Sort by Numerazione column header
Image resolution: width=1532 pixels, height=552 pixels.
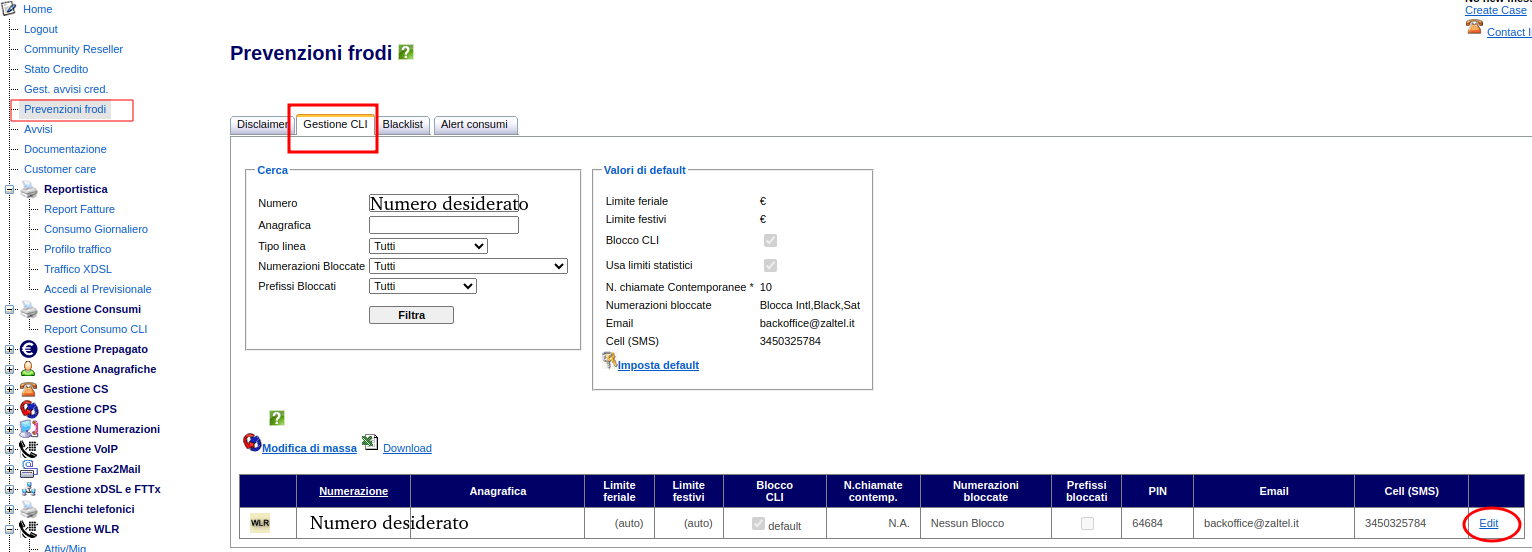tap(353, 491)
